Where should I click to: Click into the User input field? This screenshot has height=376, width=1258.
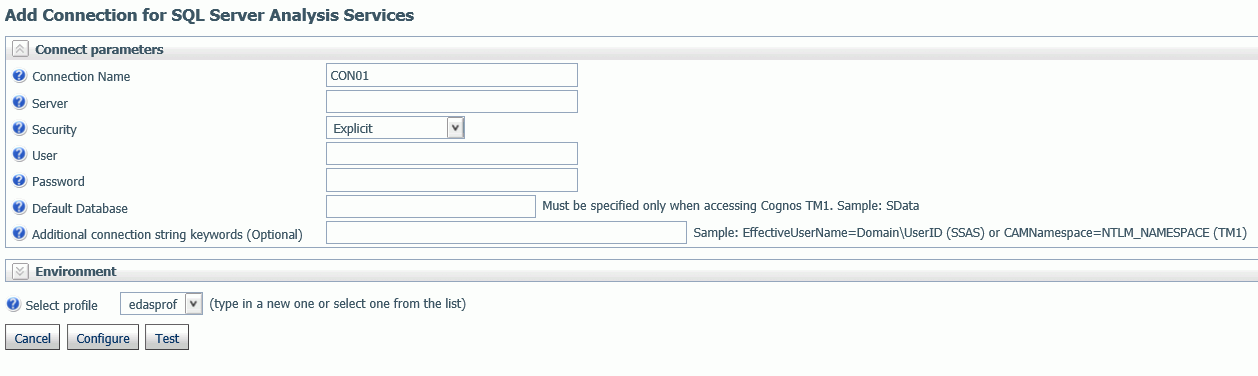point(452,153)
